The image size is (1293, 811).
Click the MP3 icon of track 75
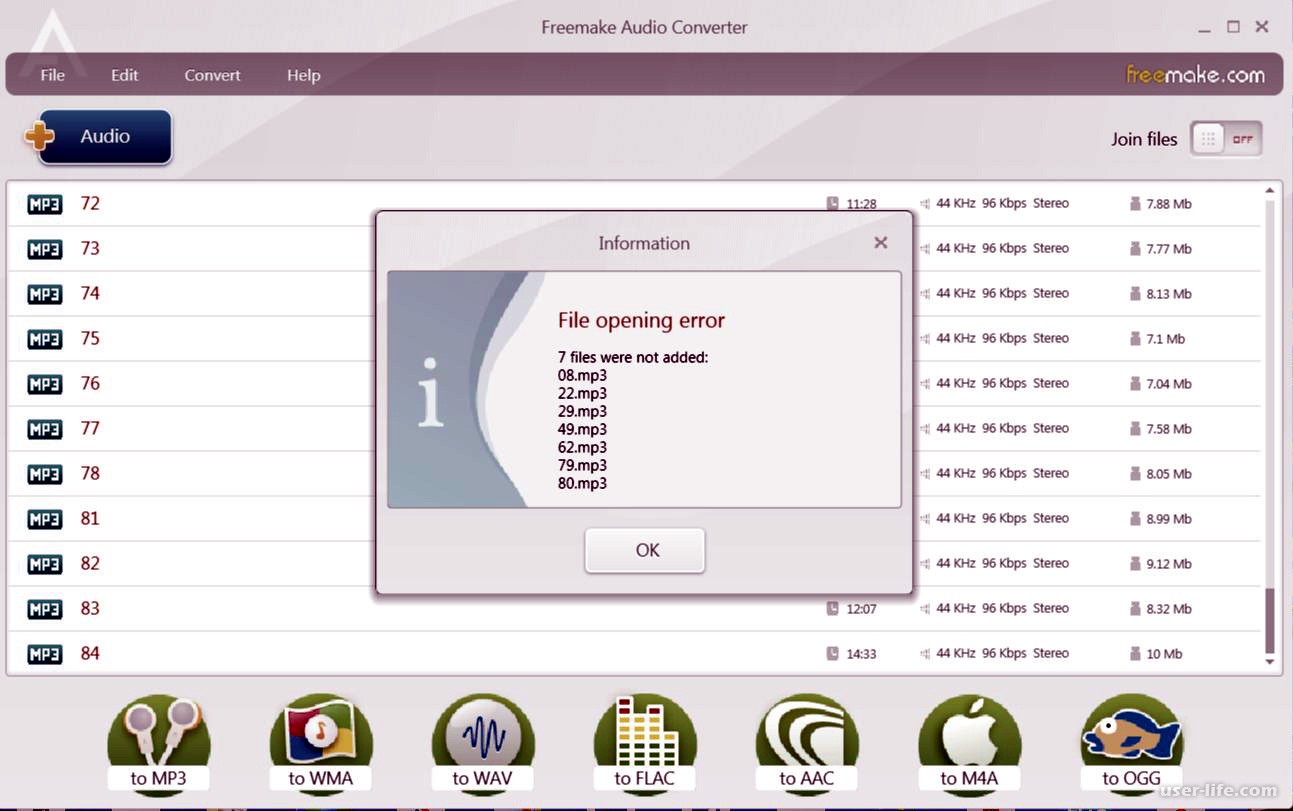44,339
